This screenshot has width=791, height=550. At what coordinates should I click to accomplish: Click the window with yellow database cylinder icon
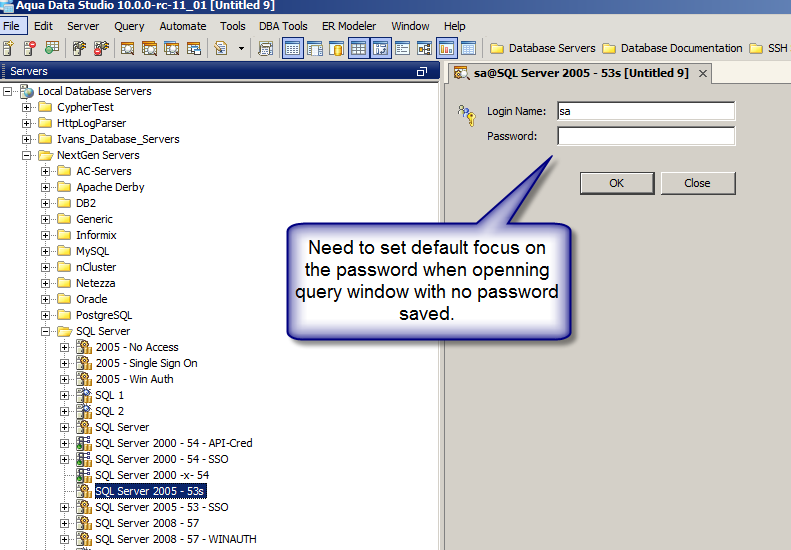[x=336, y=48]
